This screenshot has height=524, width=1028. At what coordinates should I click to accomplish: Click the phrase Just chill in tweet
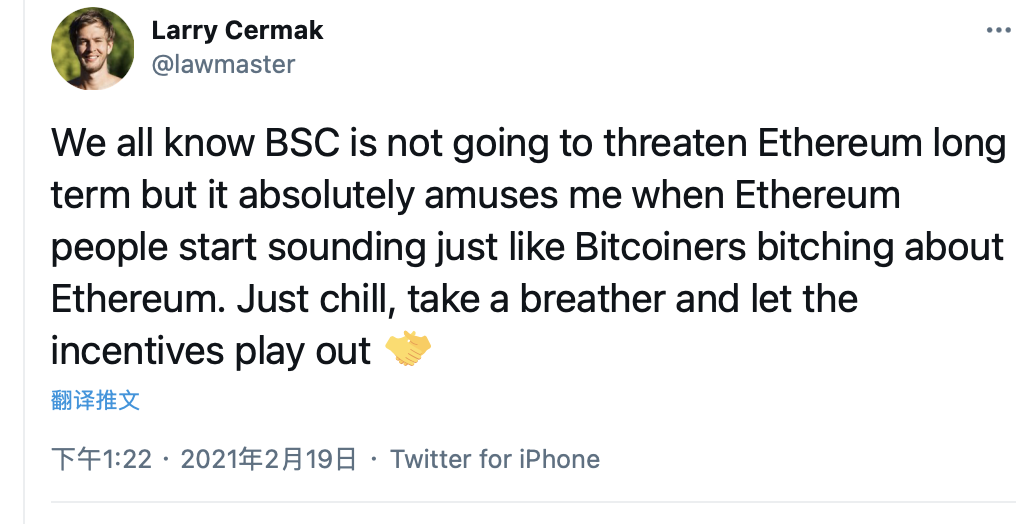[315, 299]
